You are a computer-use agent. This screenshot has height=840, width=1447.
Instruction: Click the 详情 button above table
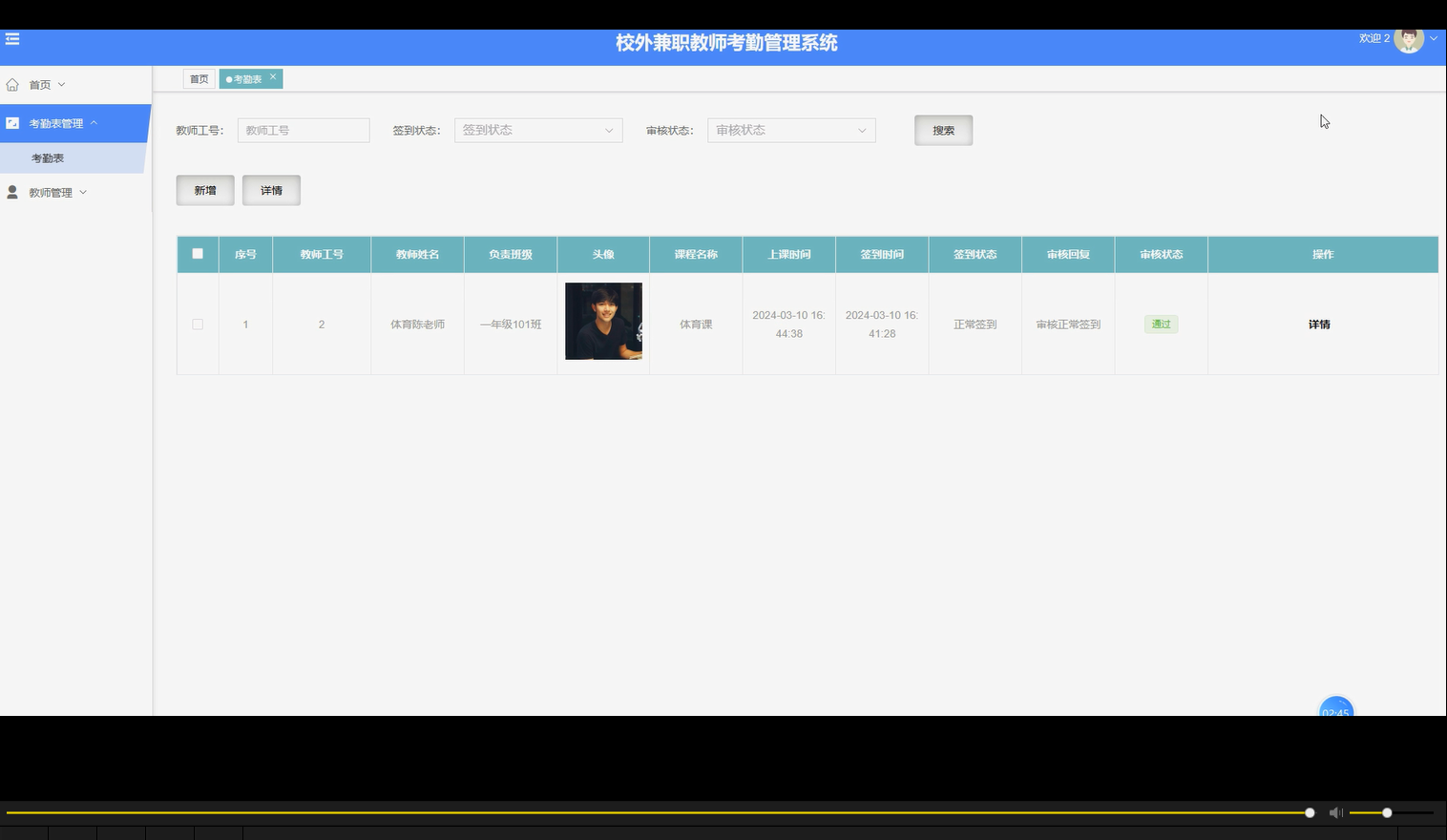[x=271, y=191]
